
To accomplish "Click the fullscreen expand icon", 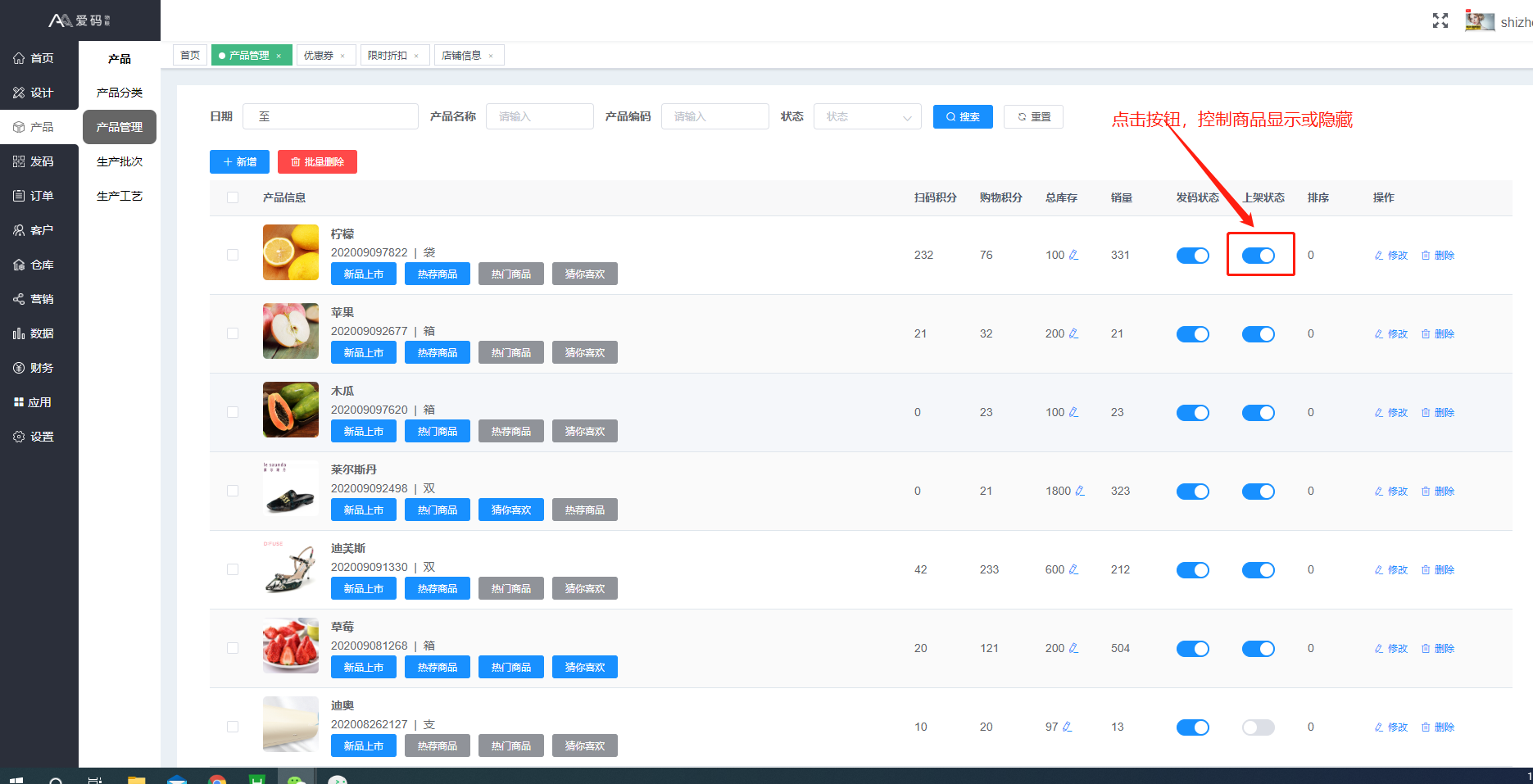I will tap(1440, 21).
